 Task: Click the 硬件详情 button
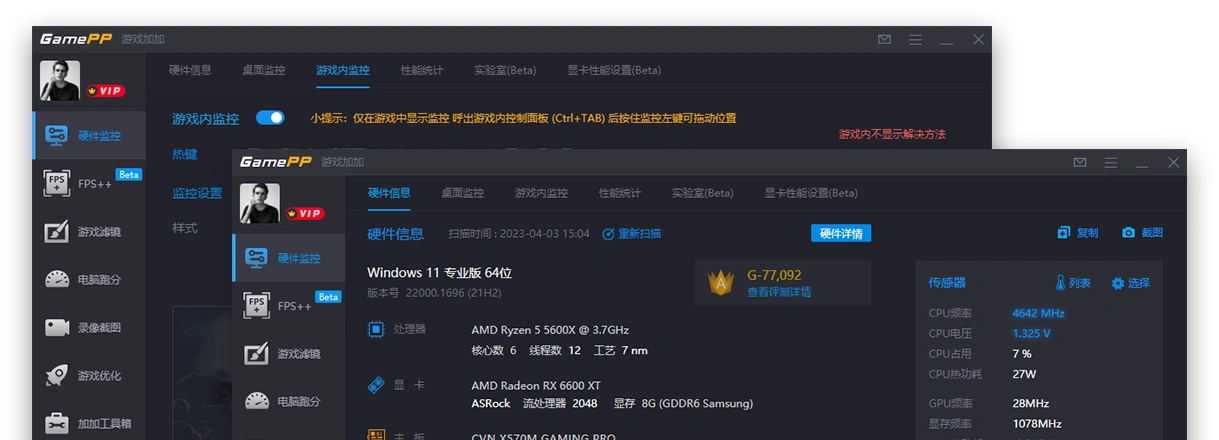841,233
